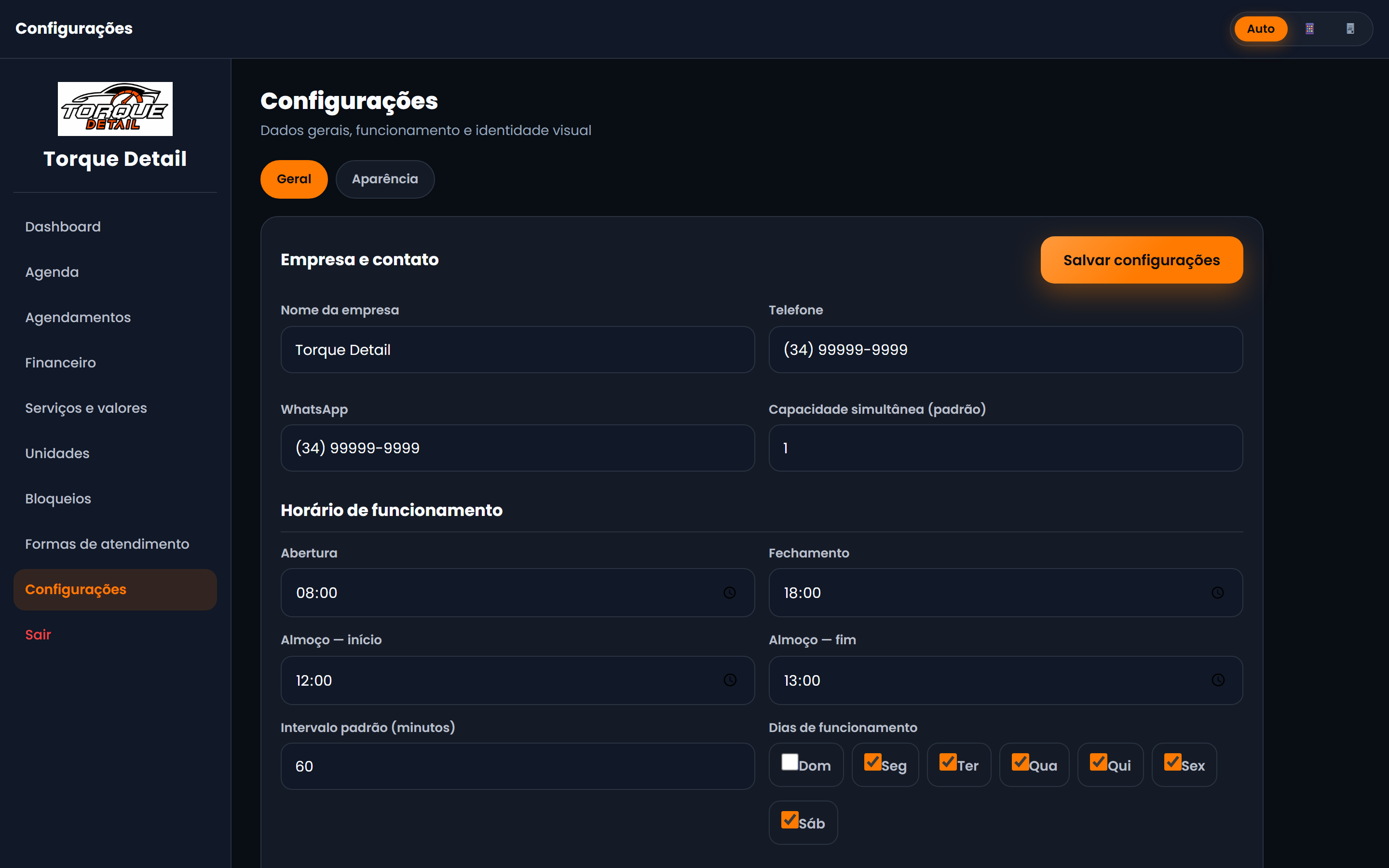Viewport: 1389px width, 868px height.
Task: Focus the Capacidade simultânea field
Action: pos(1006,448)
